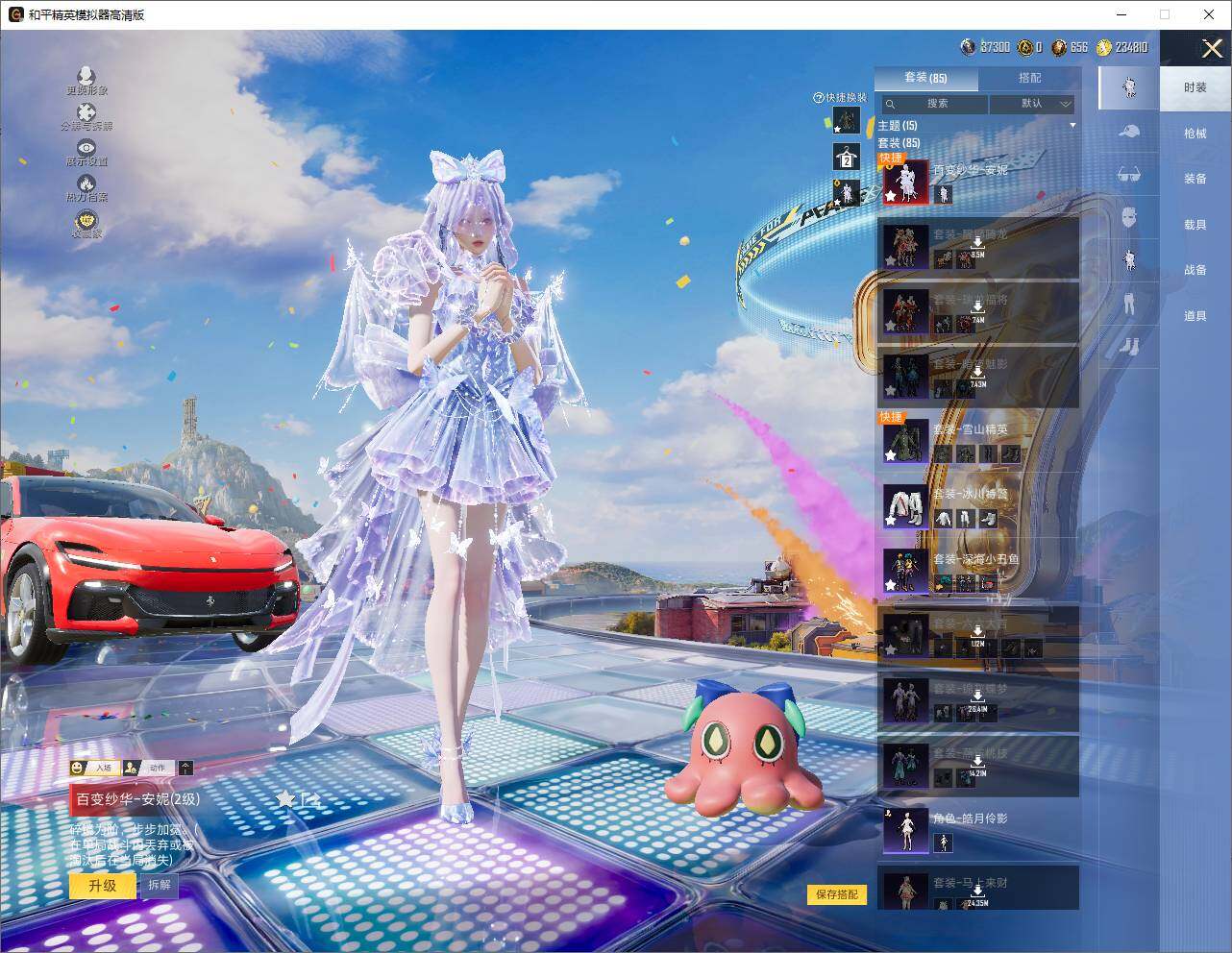Screen dimensions: 1232x953
Task: Collapse the 主题 (15) section arrow
Action: click(x=1072, y=126)
